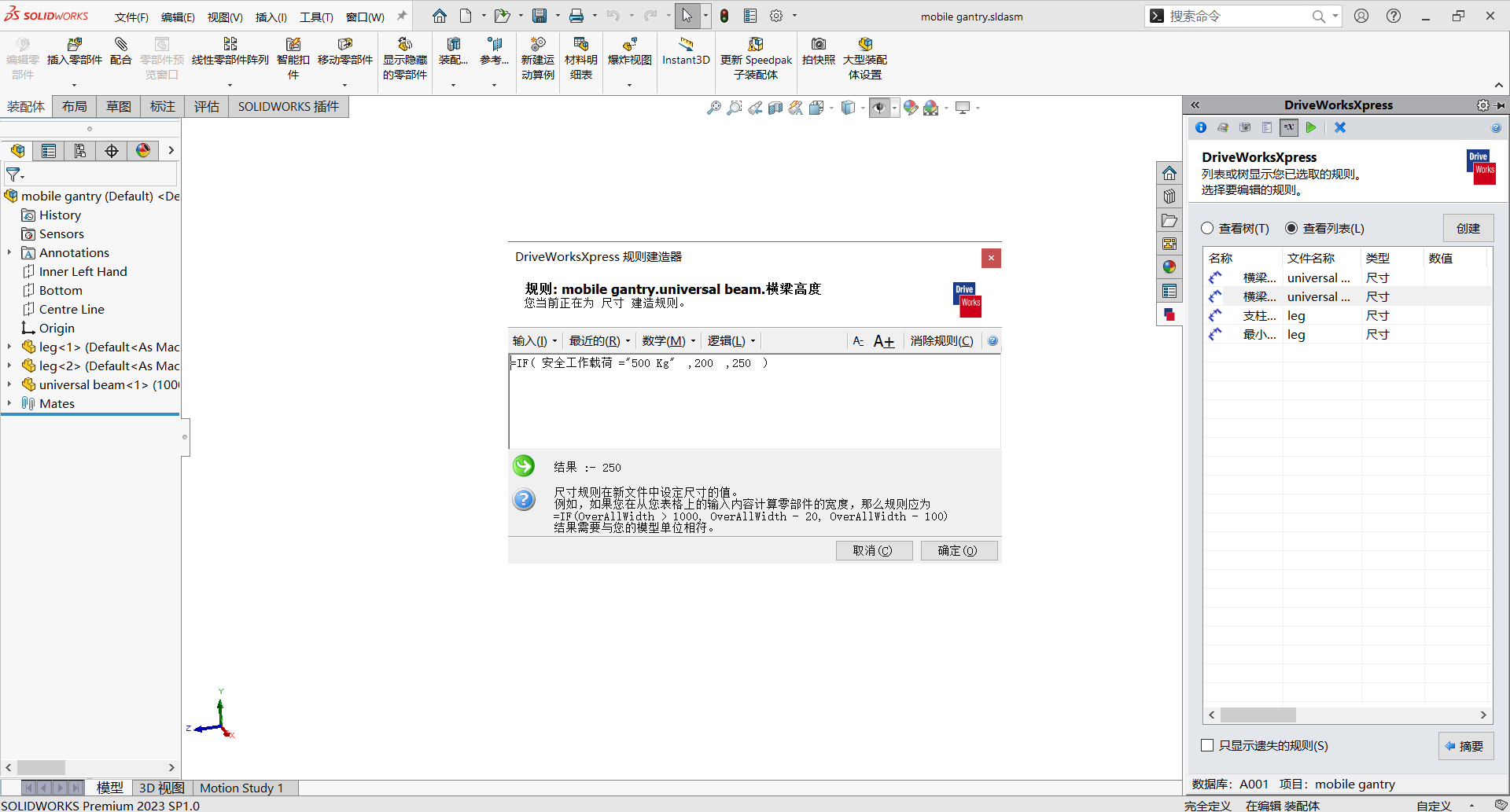Image resolution: width=1510 pixels, height=812 pixels.
Task: Expand universal beam<1> tree node
Action: [x=9, y=384]
